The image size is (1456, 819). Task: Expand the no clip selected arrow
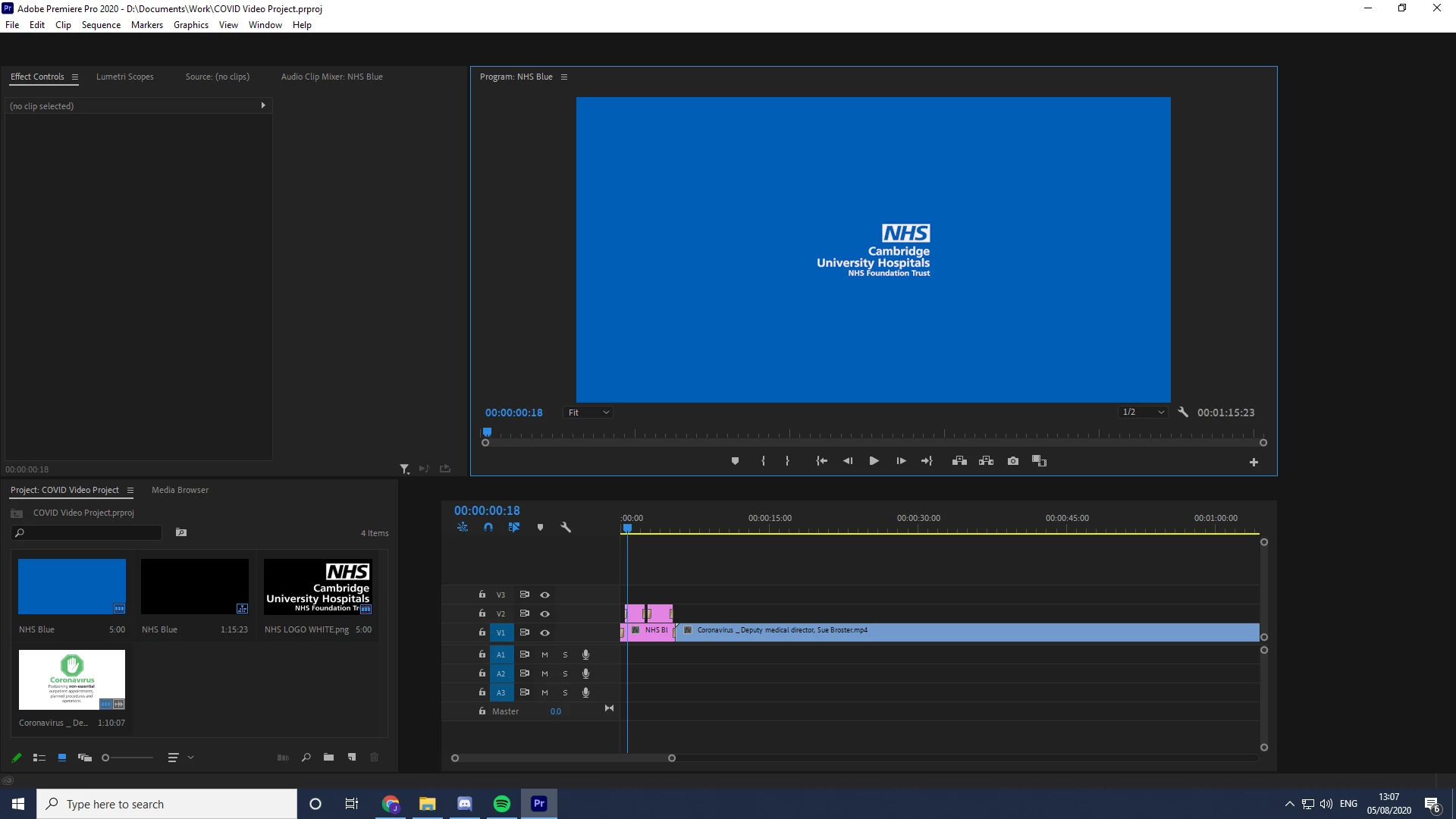pyautogui.click(x=263, y=105)
